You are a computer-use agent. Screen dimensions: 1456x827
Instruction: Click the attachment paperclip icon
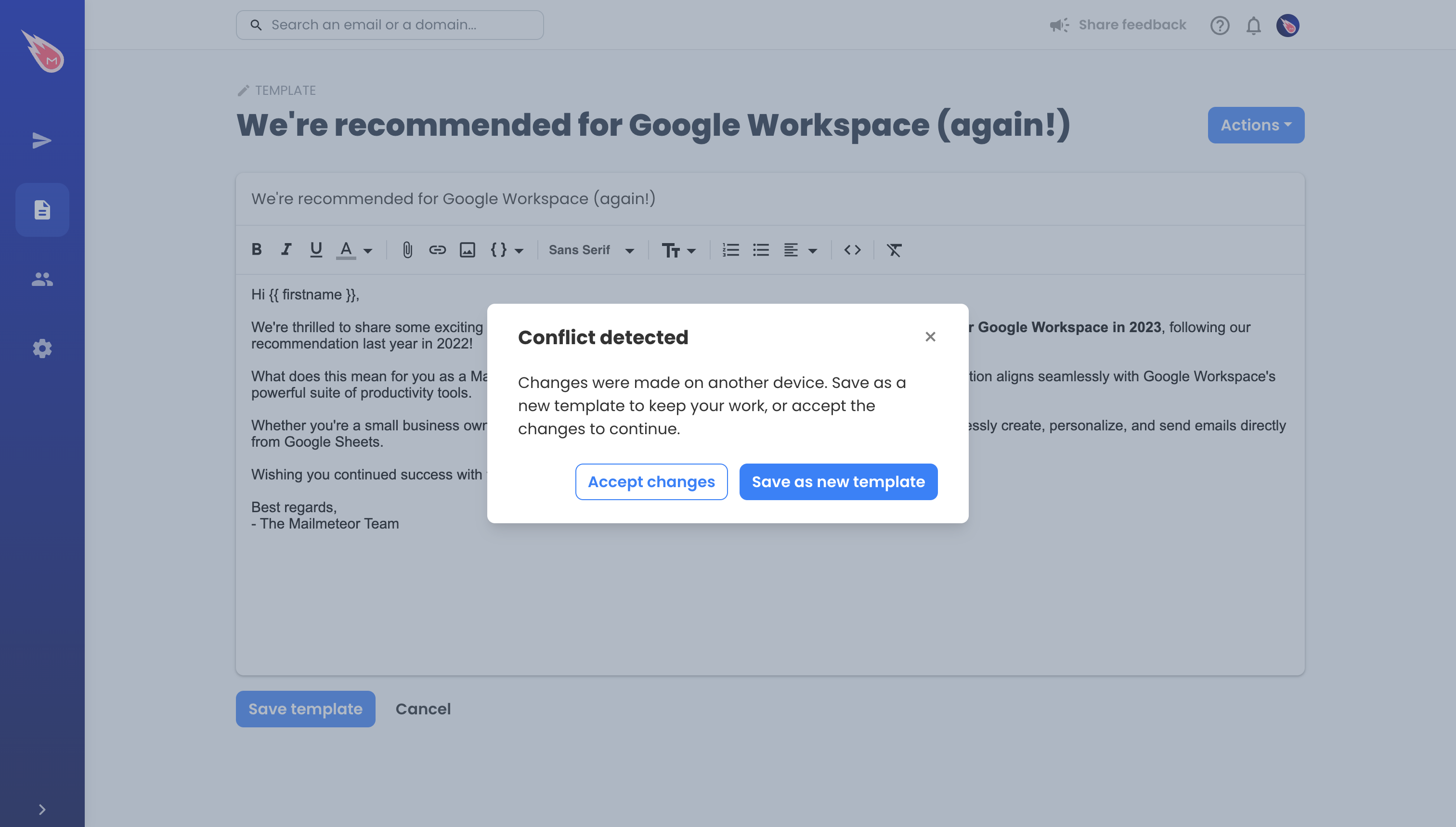coord(407,250)
